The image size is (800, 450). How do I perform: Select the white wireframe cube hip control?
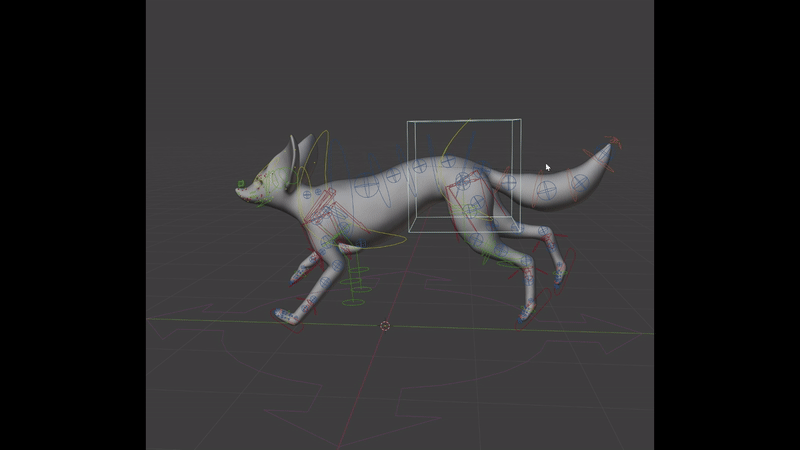[x=464, y=176]
